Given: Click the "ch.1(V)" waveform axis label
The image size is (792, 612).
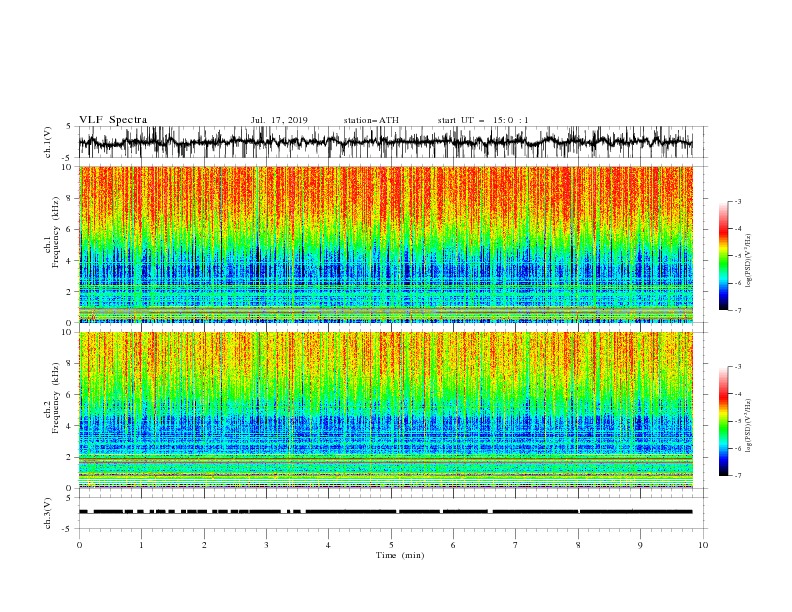Looking at the screenshot, I should 48,142.
